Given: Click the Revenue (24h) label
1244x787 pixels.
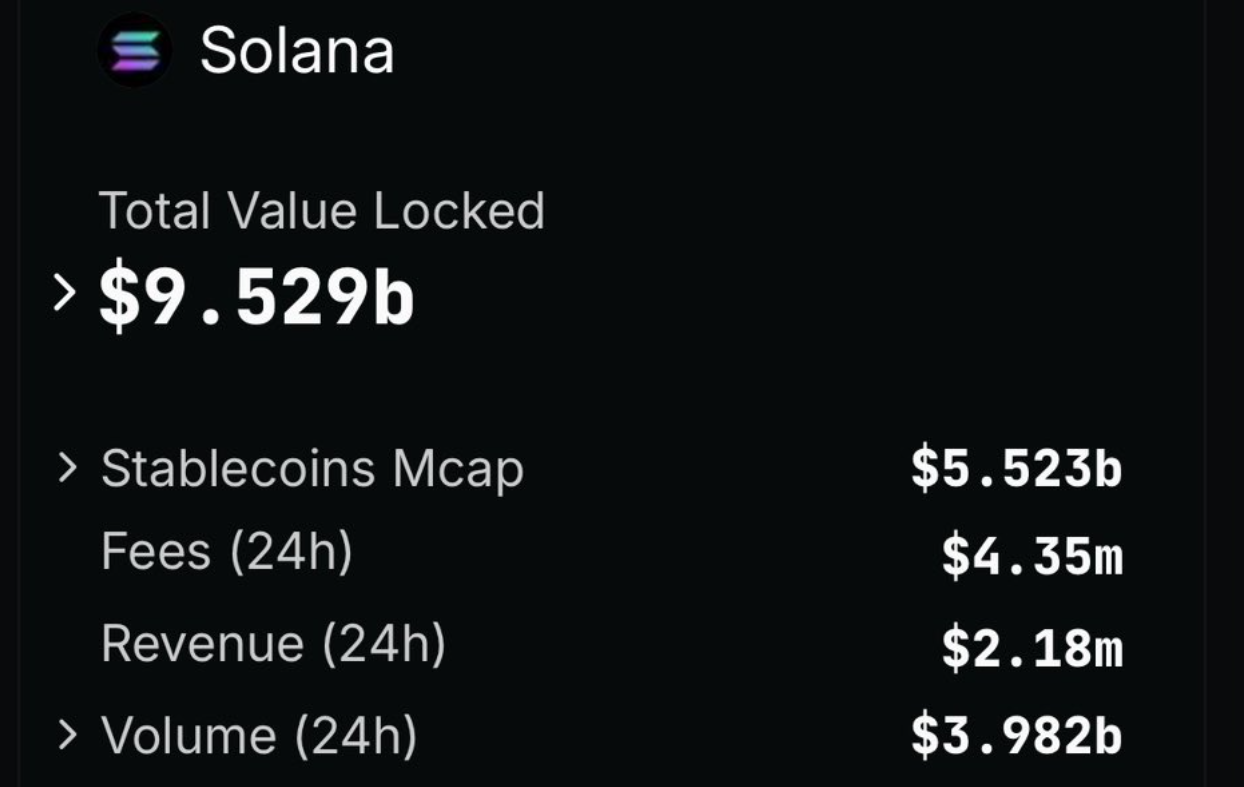Looking at the screenshot, I should (x=273, y=643).
